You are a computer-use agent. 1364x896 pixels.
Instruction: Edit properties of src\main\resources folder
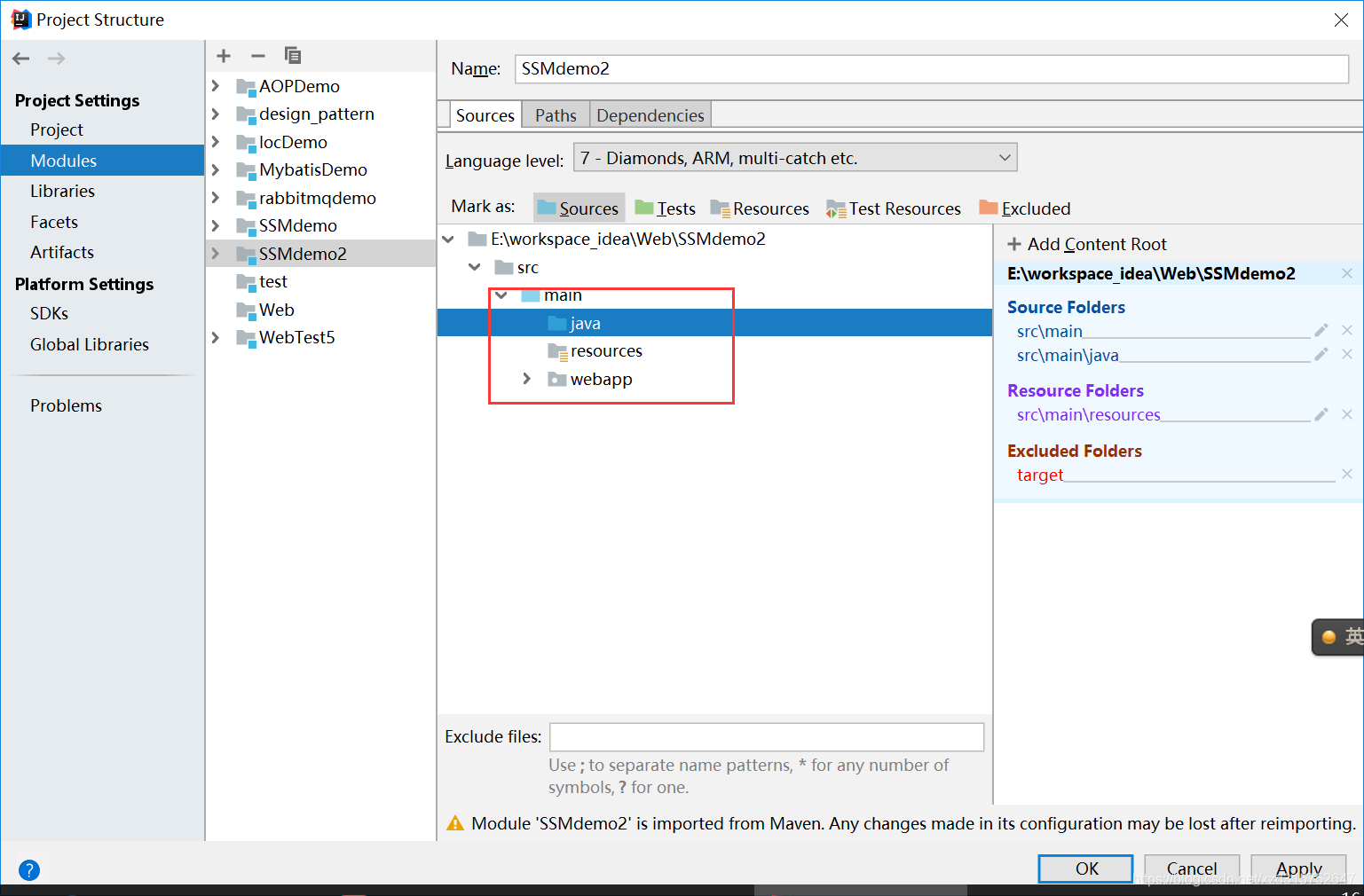pos(1321,414)
